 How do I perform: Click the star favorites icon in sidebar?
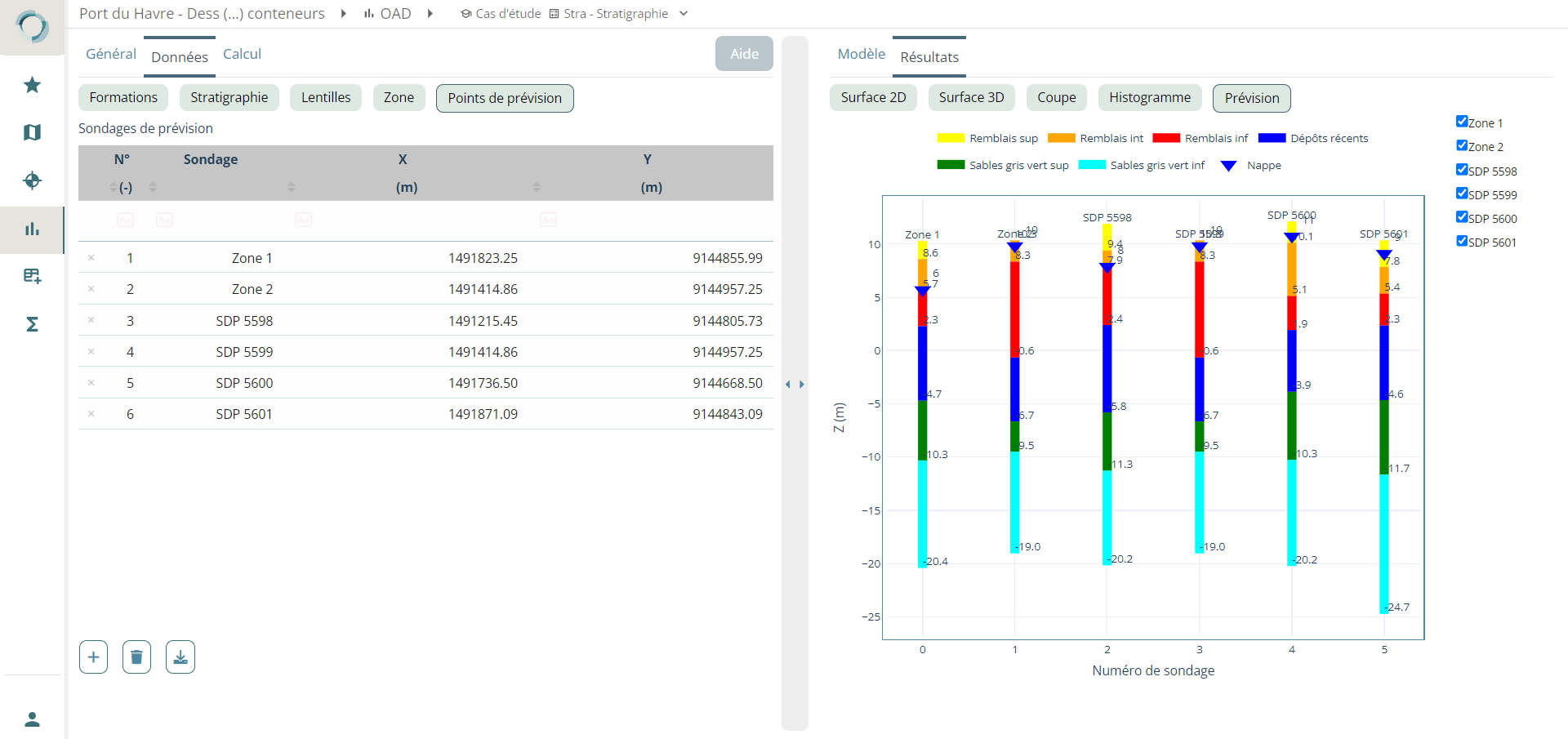click(32, 85)
